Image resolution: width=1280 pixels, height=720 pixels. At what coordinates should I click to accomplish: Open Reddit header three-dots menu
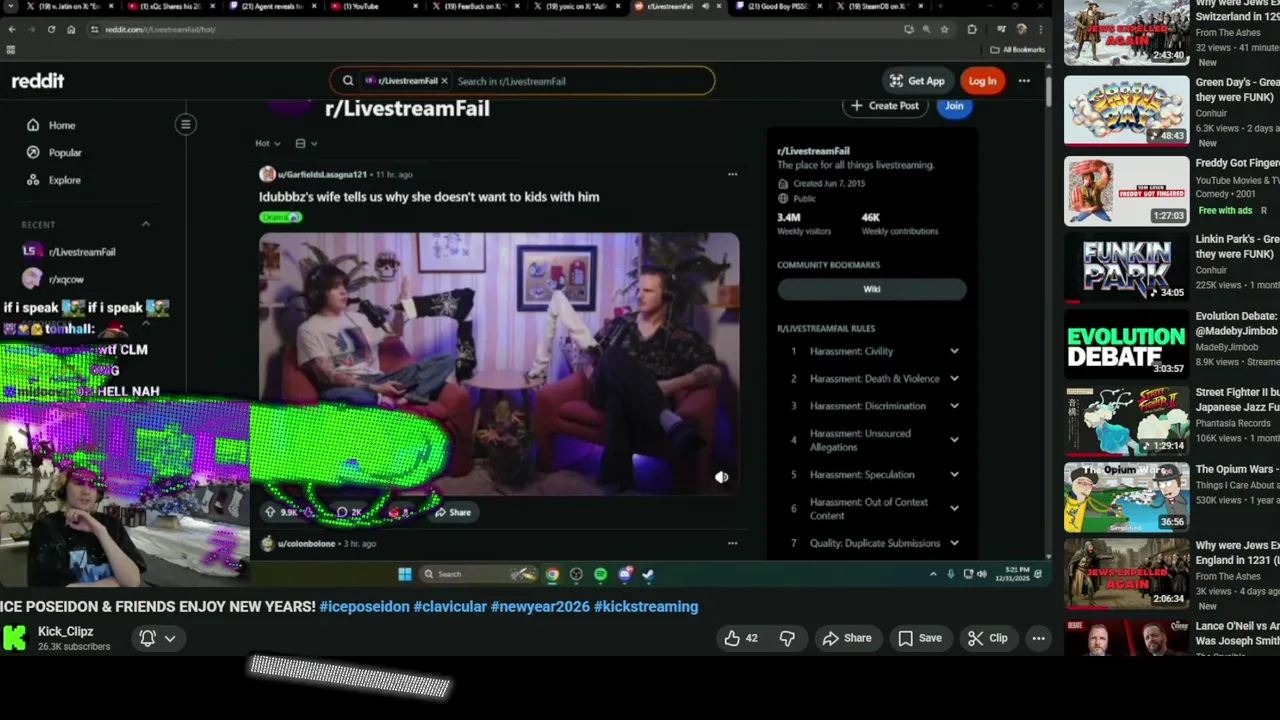click(1024, 81)
